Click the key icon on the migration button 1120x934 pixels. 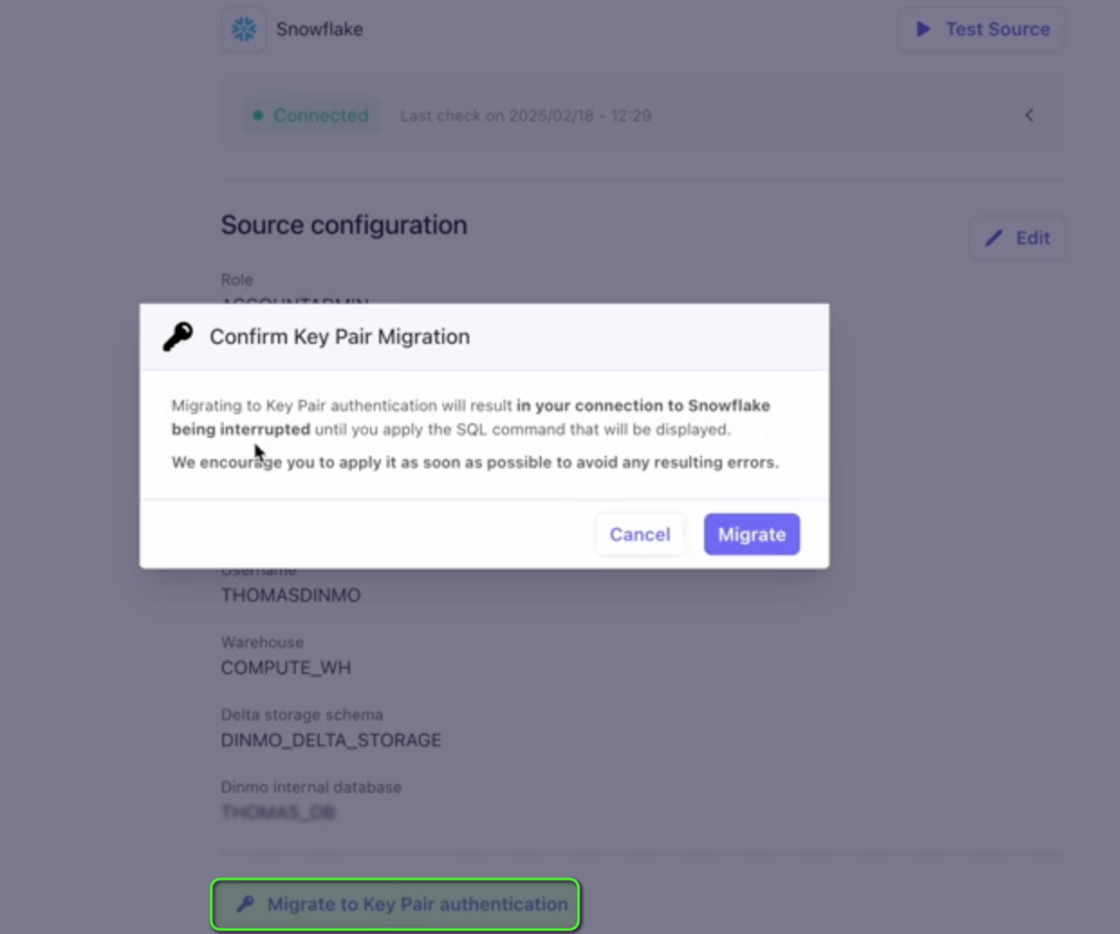pyautogui.click(x=246, y=903)
